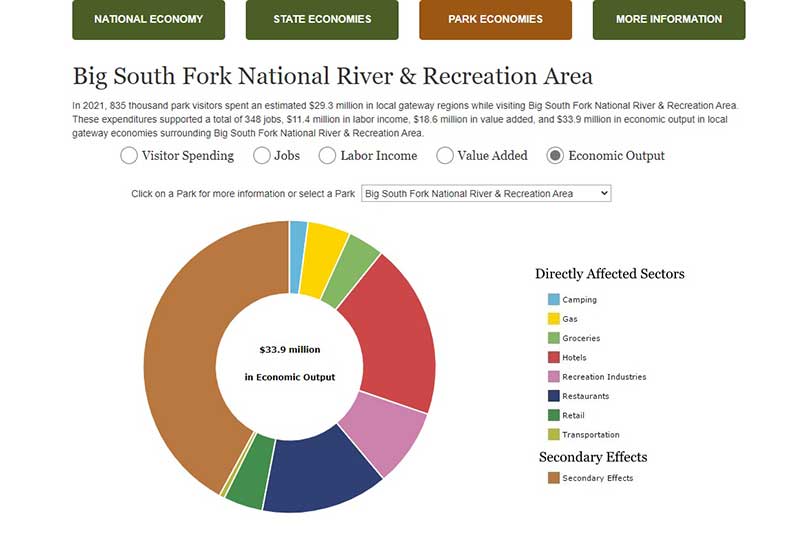Click the Camping legend label
This screenshot has height=536, width=800.
pyautogui.click(x=579, y=299)
